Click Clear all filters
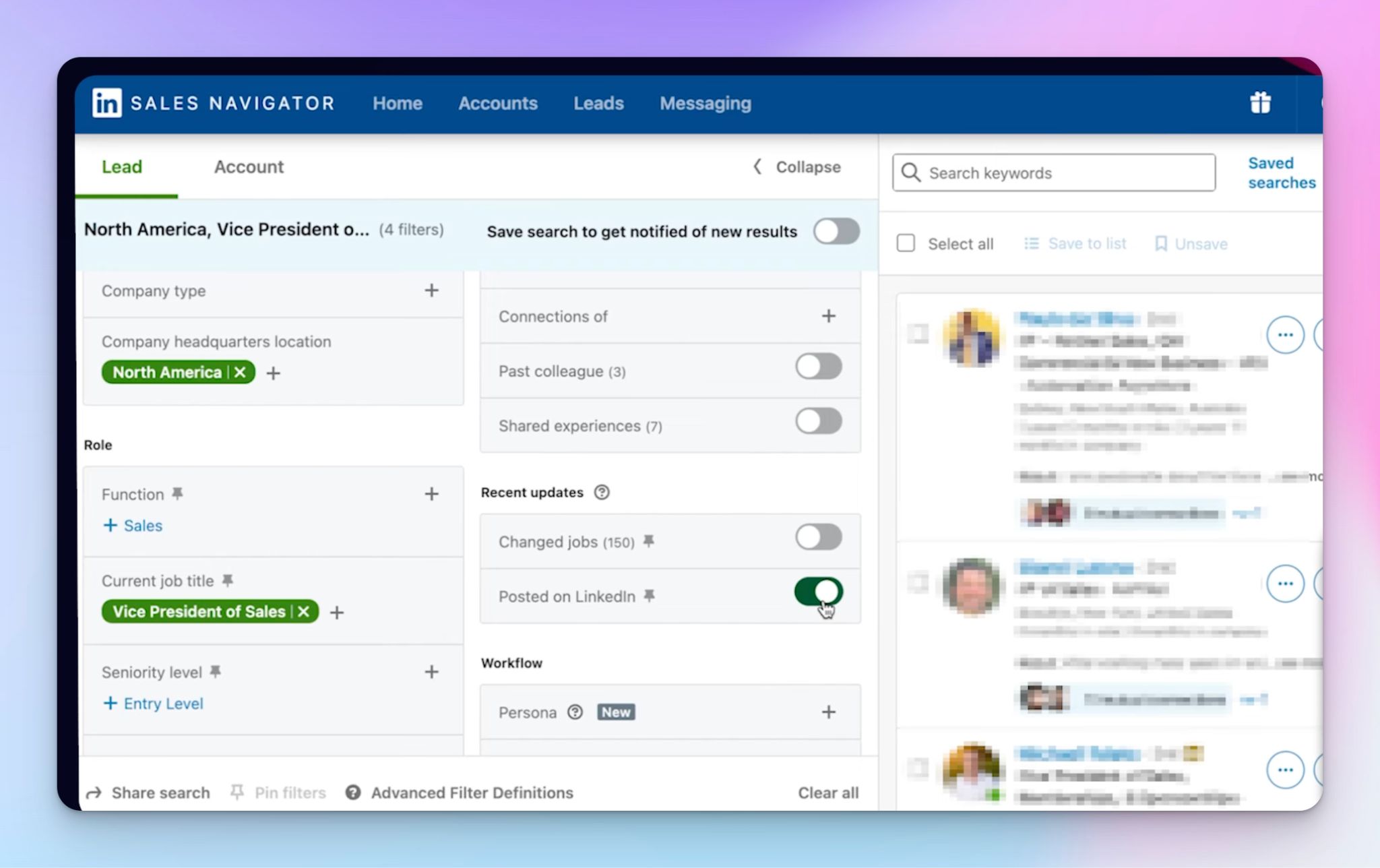Image resolution: width=1380 pixels, height=868 pixels. (828, 793)
